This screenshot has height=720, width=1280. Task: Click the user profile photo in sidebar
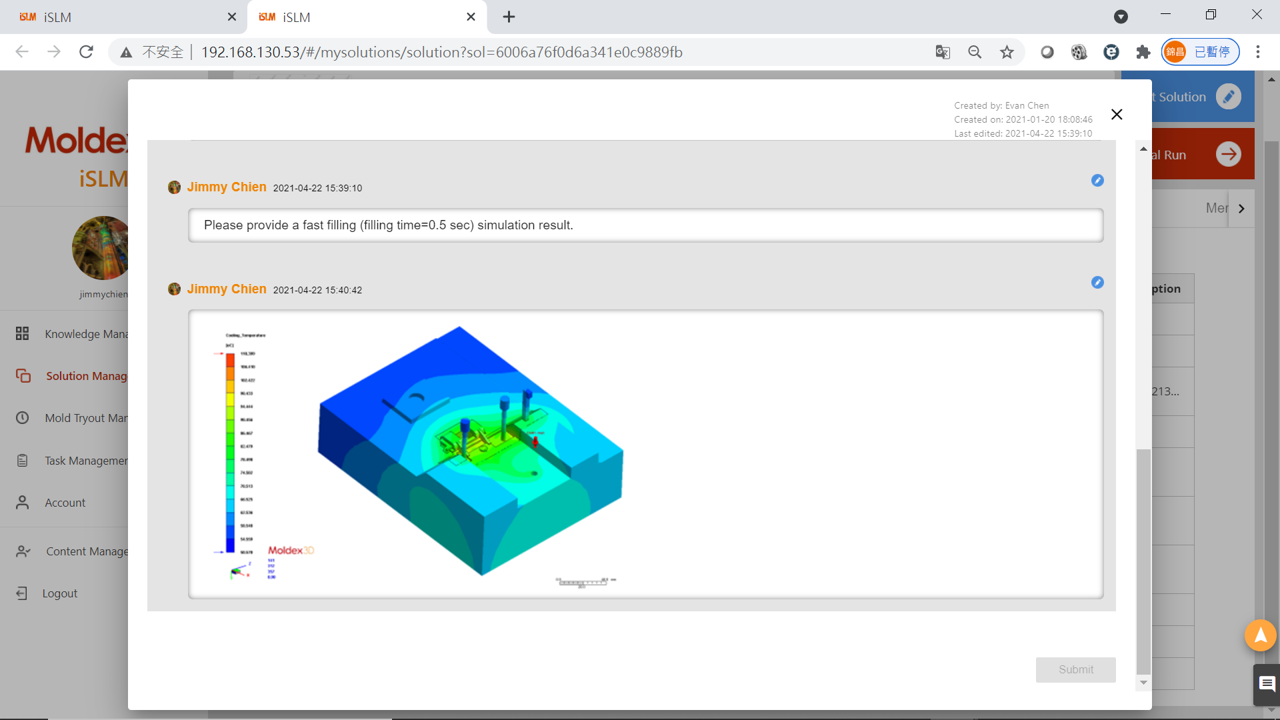coord(100,248)
